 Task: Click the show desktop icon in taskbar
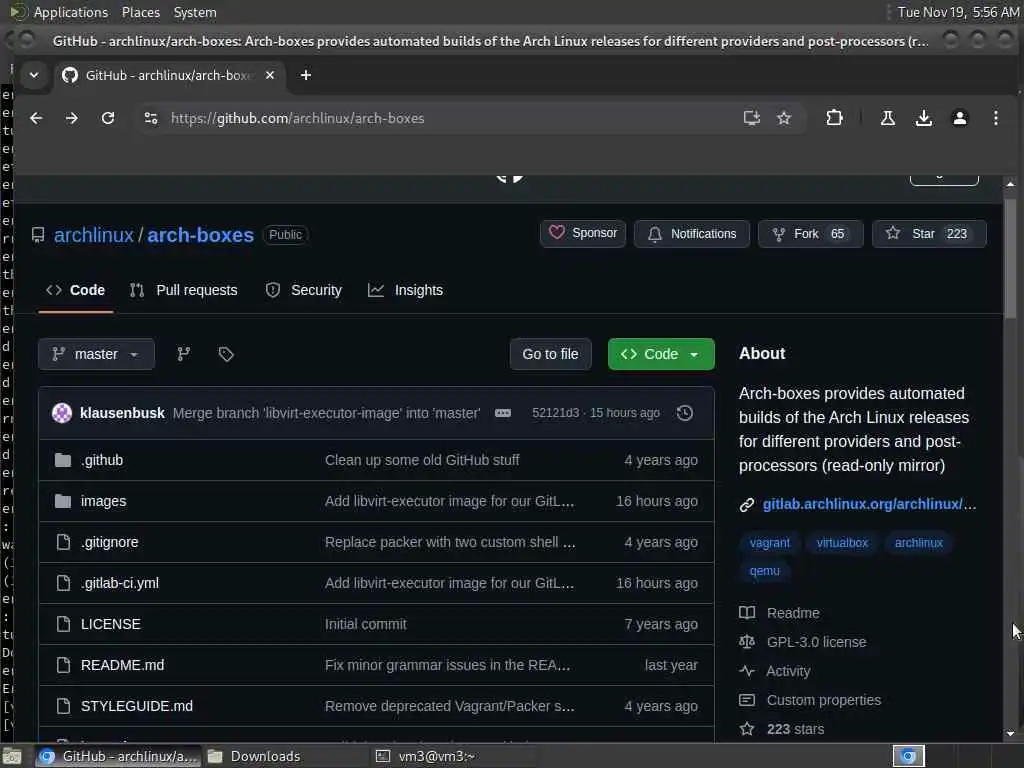(x=12, y=756)
